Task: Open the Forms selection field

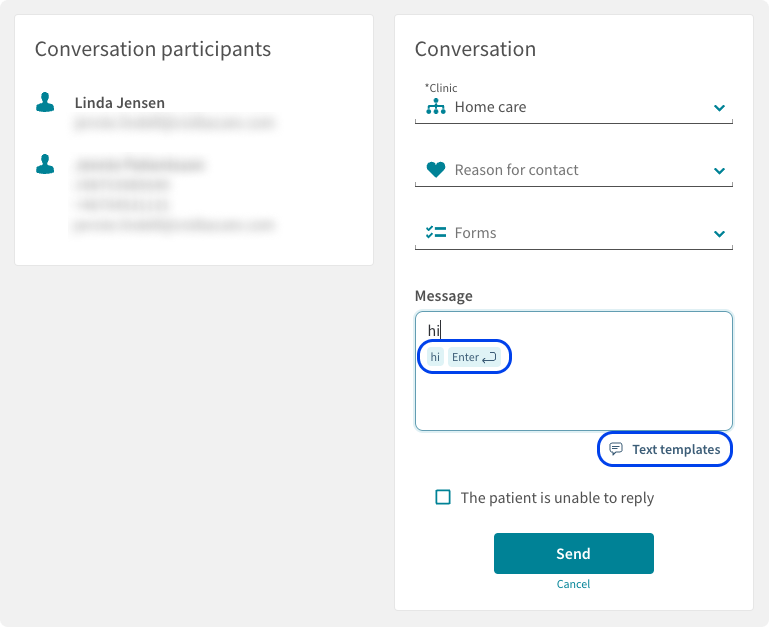Action: pos(574,233)
